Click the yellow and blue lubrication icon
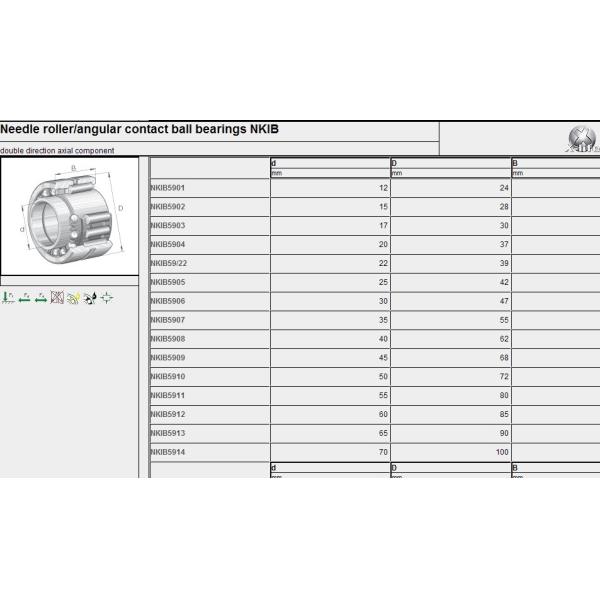This screenshot has height=600, width=600. pos(73,297)
